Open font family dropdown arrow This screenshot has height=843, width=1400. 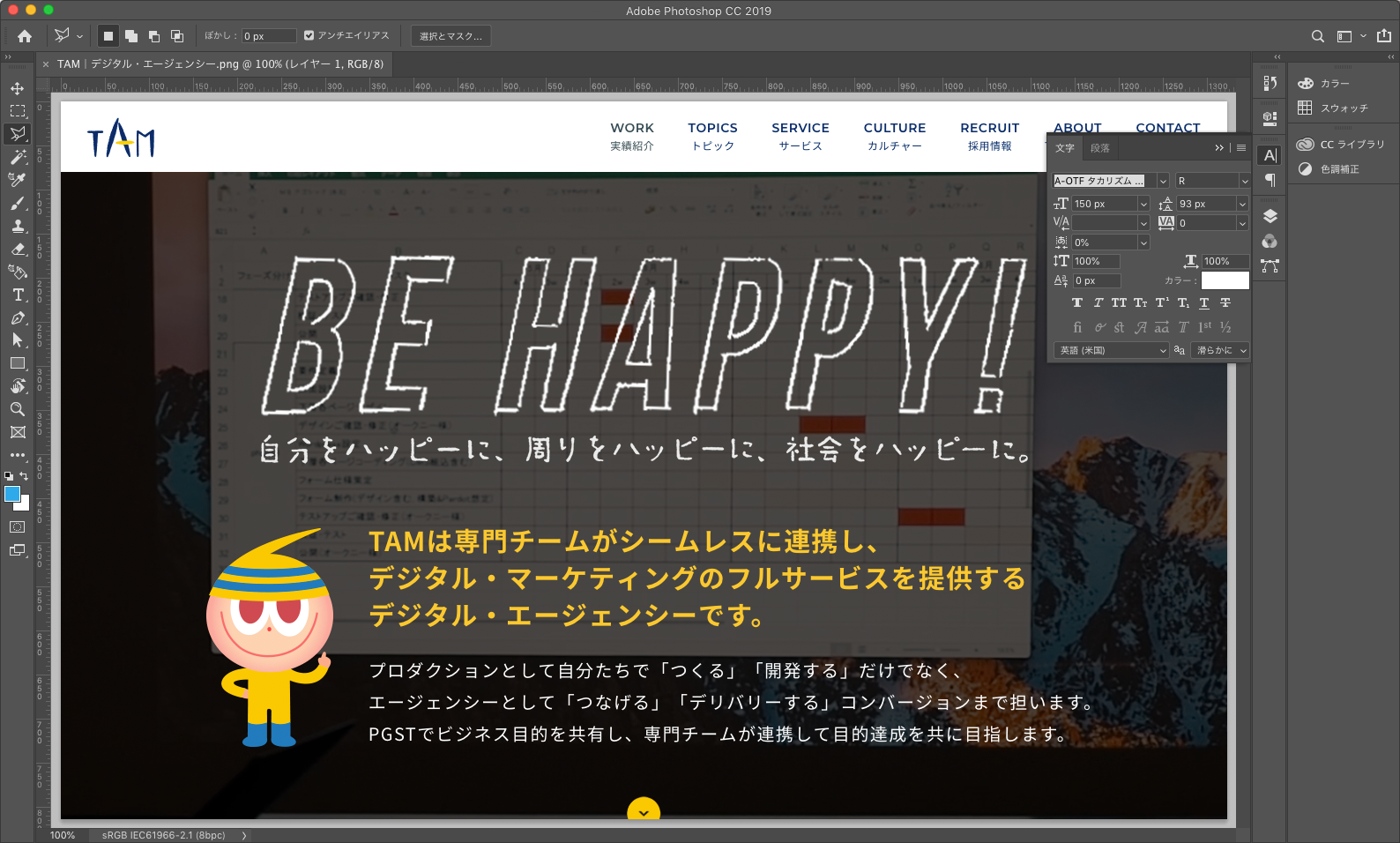[x=1163, y=181]
